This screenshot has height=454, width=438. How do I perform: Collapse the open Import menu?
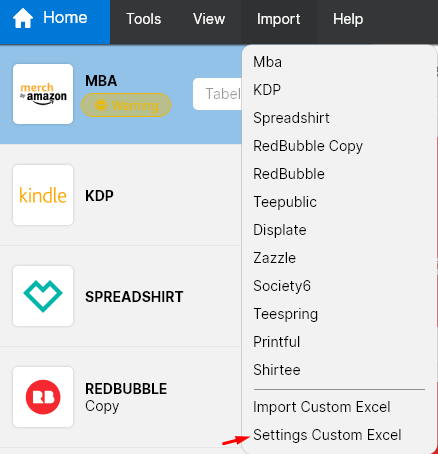click(279, 19)
